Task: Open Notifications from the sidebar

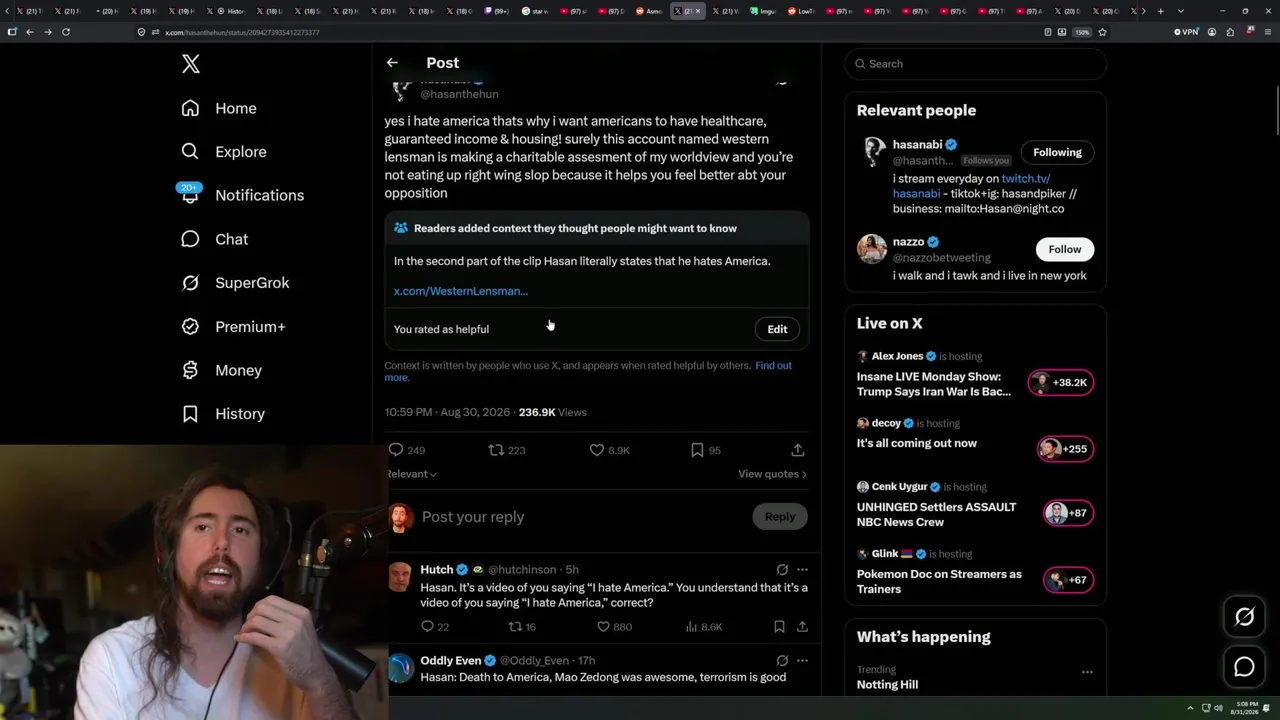Action: [242, 195]
